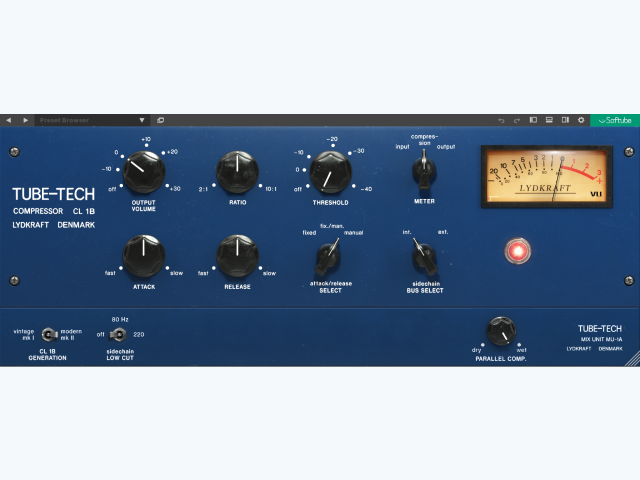Select ext. sidechain bus label
Viewport: 640px width, 480px height.
click(443, 232)
